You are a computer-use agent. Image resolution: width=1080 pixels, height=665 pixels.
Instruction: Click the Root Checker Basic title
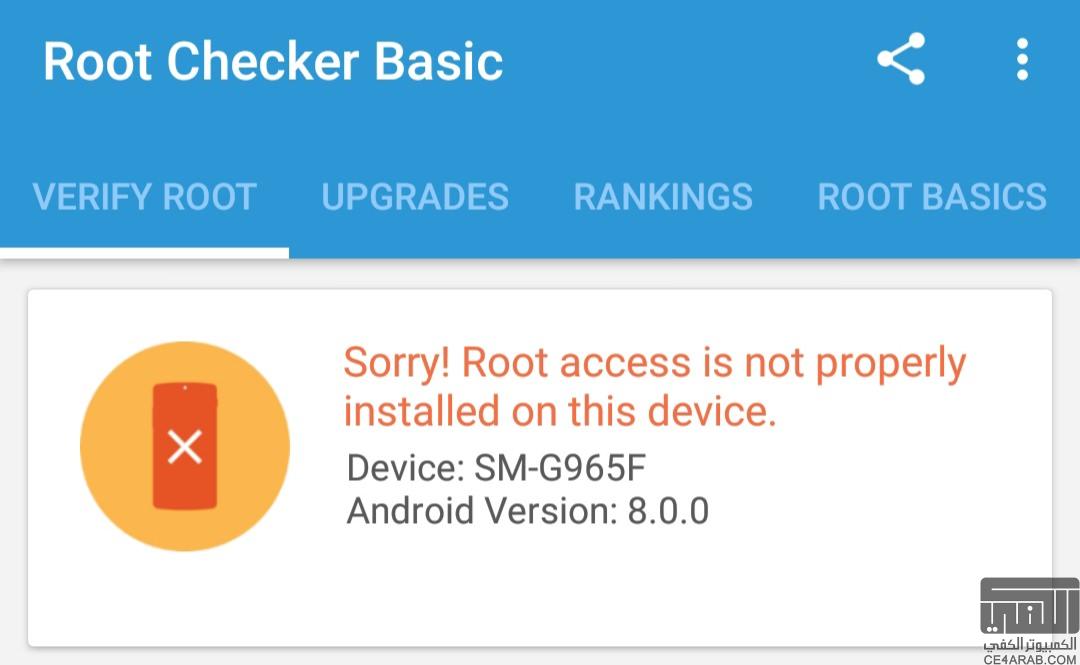[273, 61]
